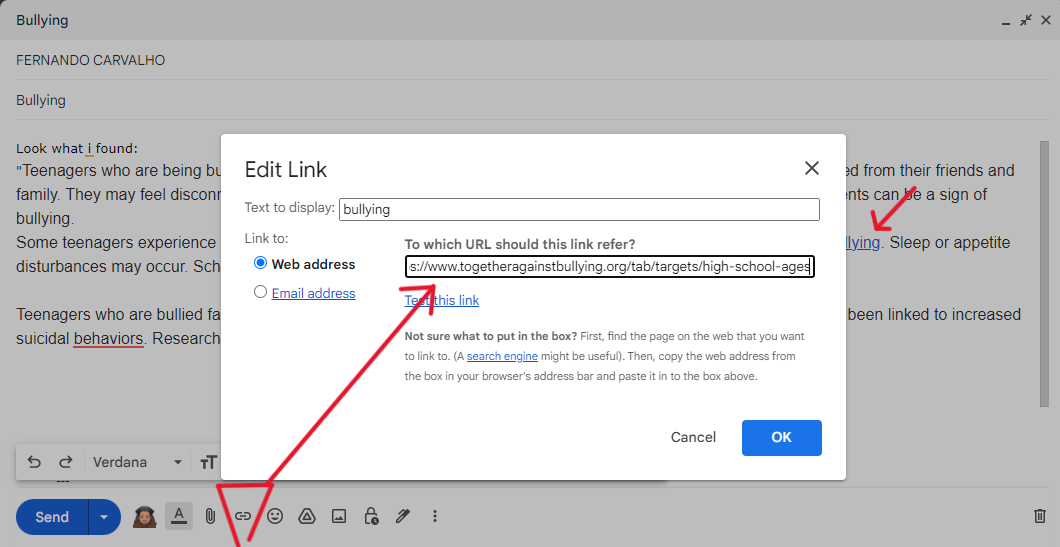Click the Edit Link dialog heading

pyautogui.click(x=285, y=169)
